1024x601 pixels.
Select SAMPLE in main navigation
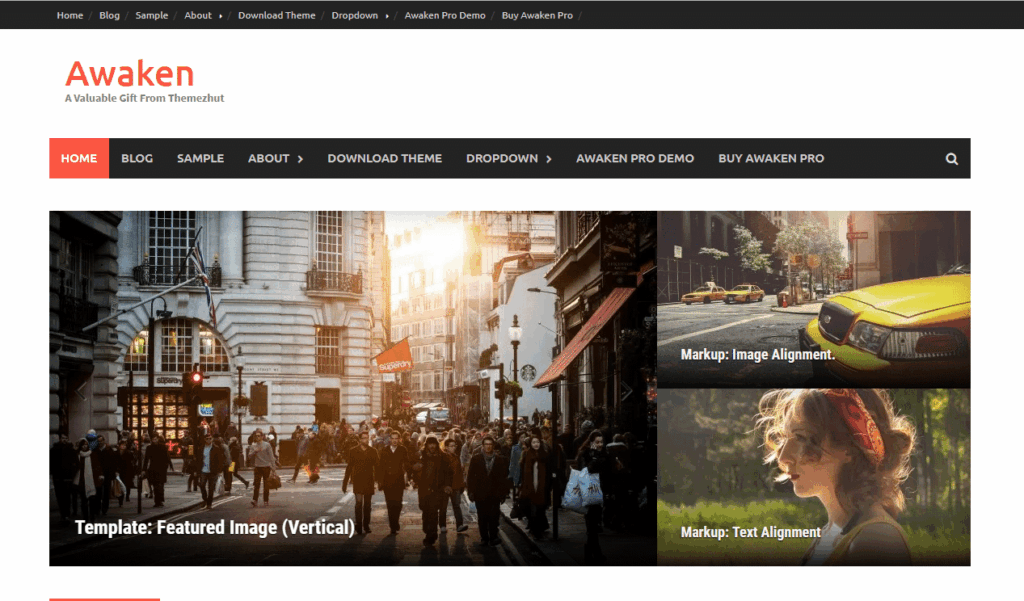pos(200,158)
